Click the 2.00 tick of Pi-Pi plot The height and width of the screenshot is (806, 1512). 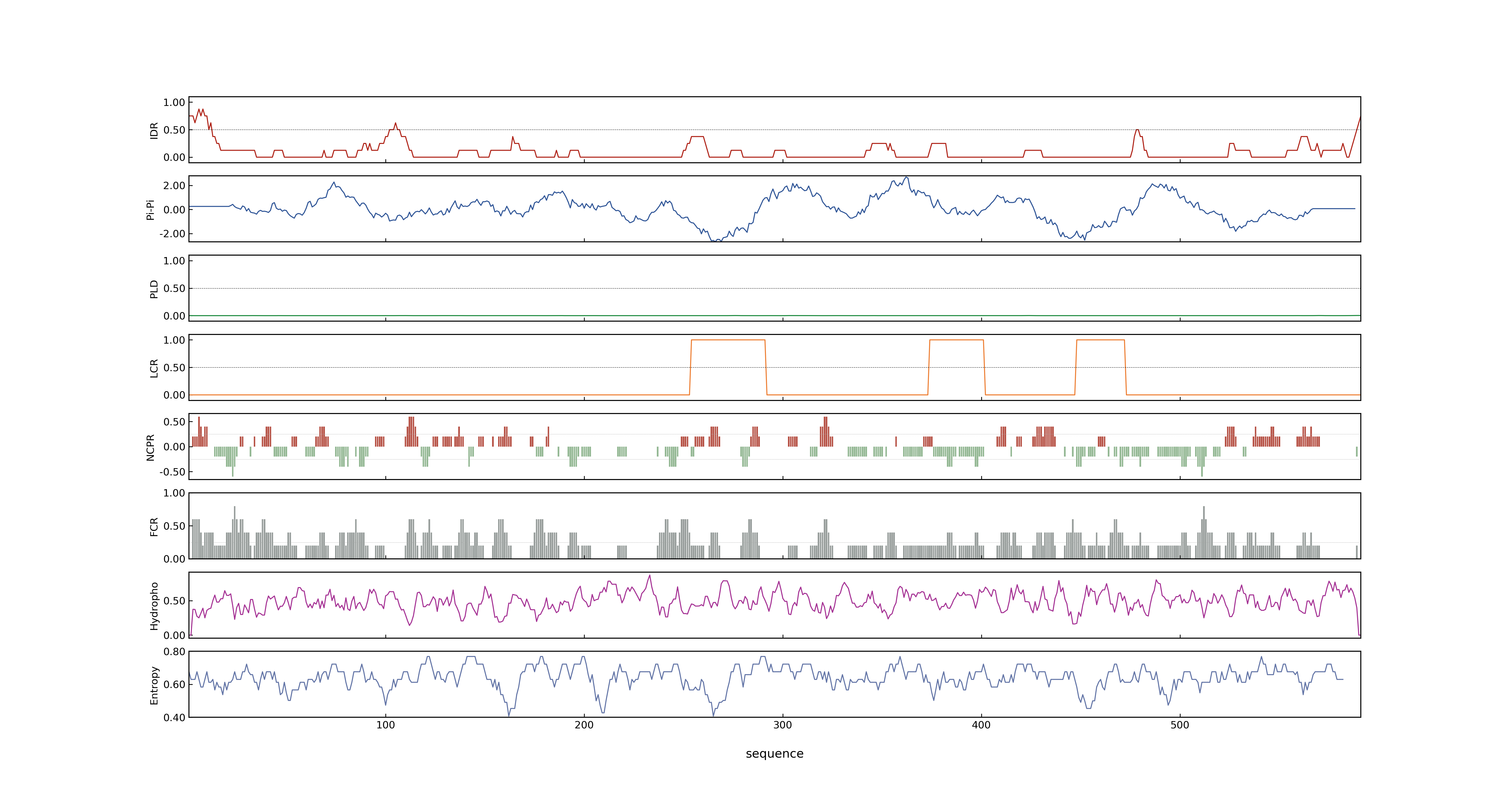(174, 185)
